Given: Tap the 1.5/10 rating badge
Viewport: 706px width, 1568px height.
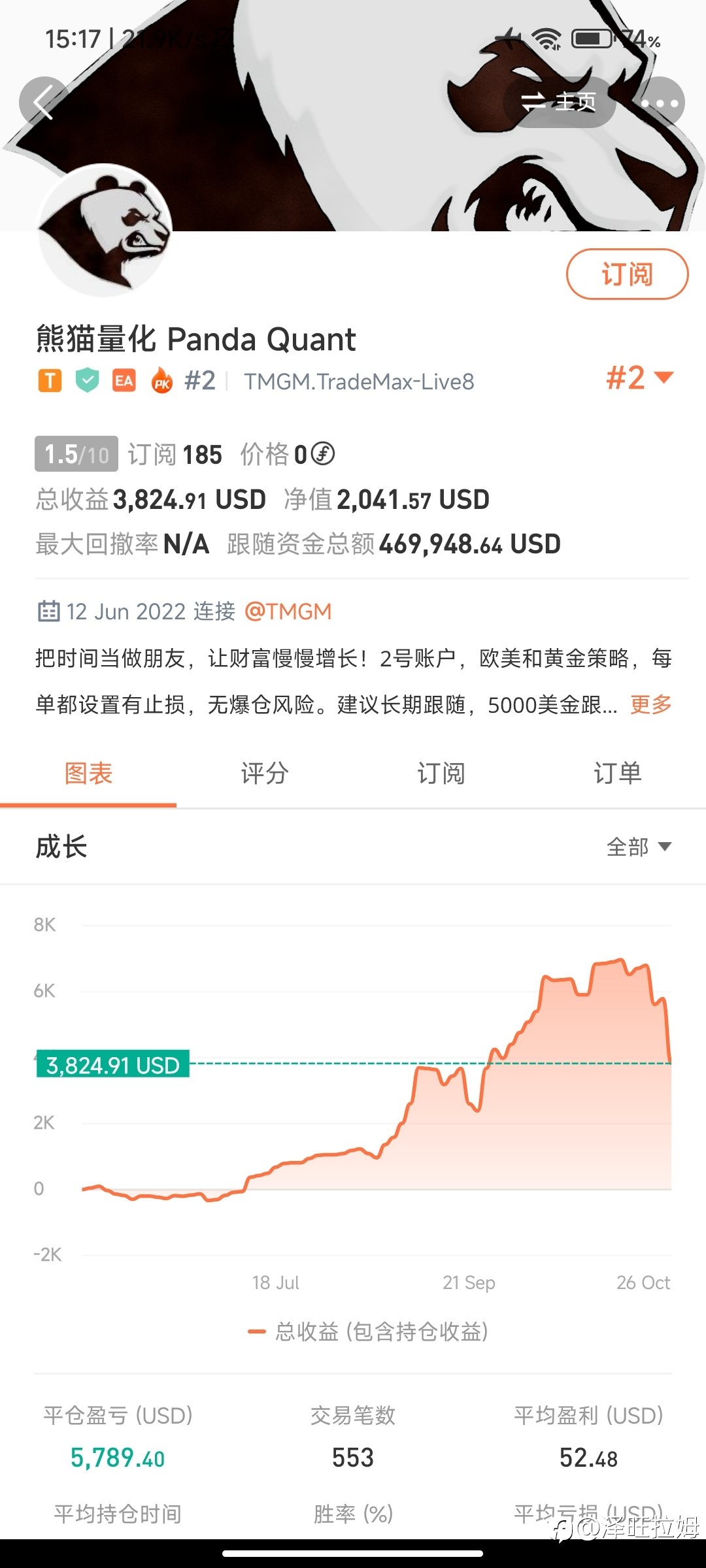Looking at the screenshot, I should point(76,453).
